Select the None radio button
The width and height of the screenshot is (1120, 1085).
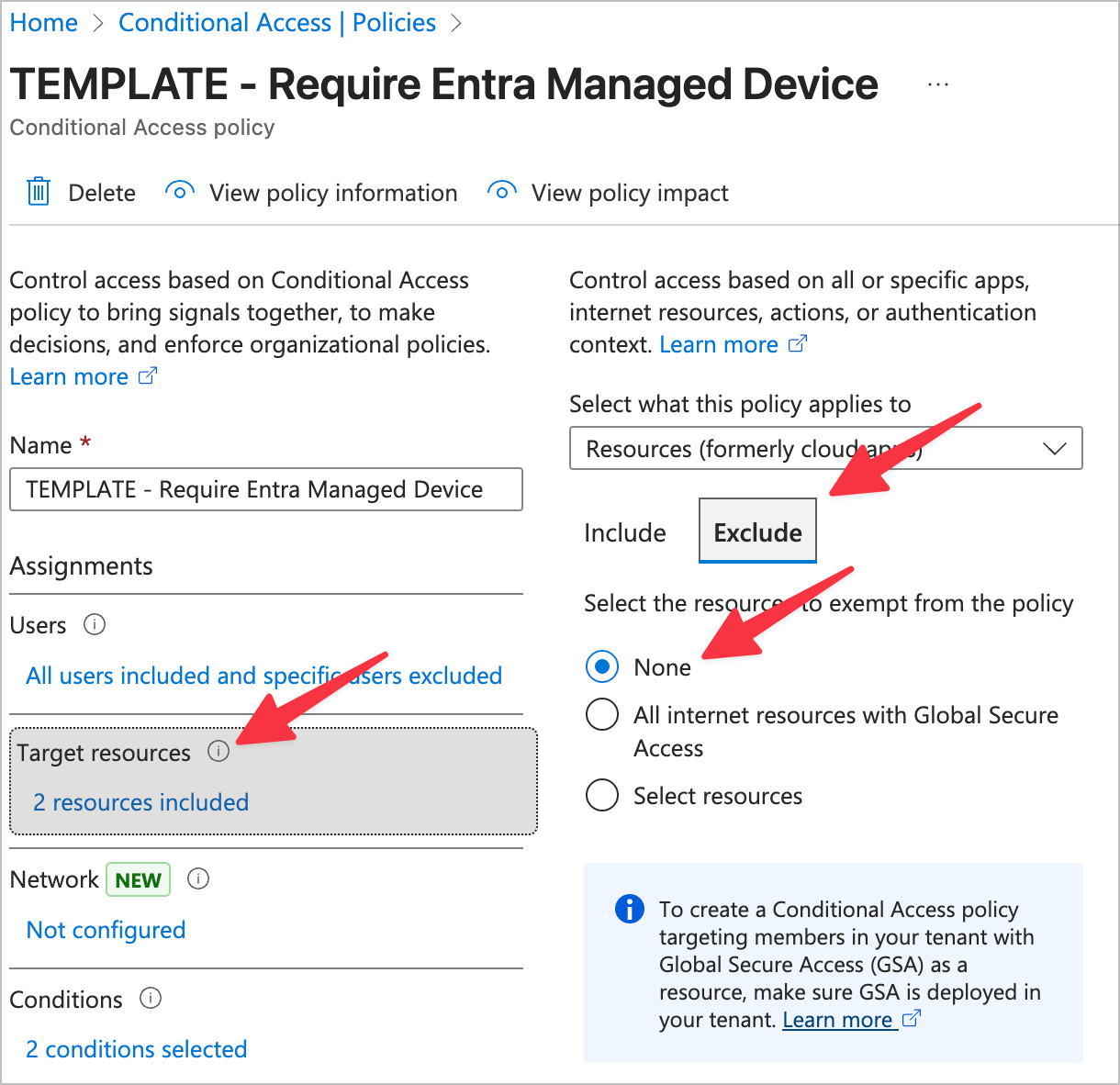click(602, 667)
